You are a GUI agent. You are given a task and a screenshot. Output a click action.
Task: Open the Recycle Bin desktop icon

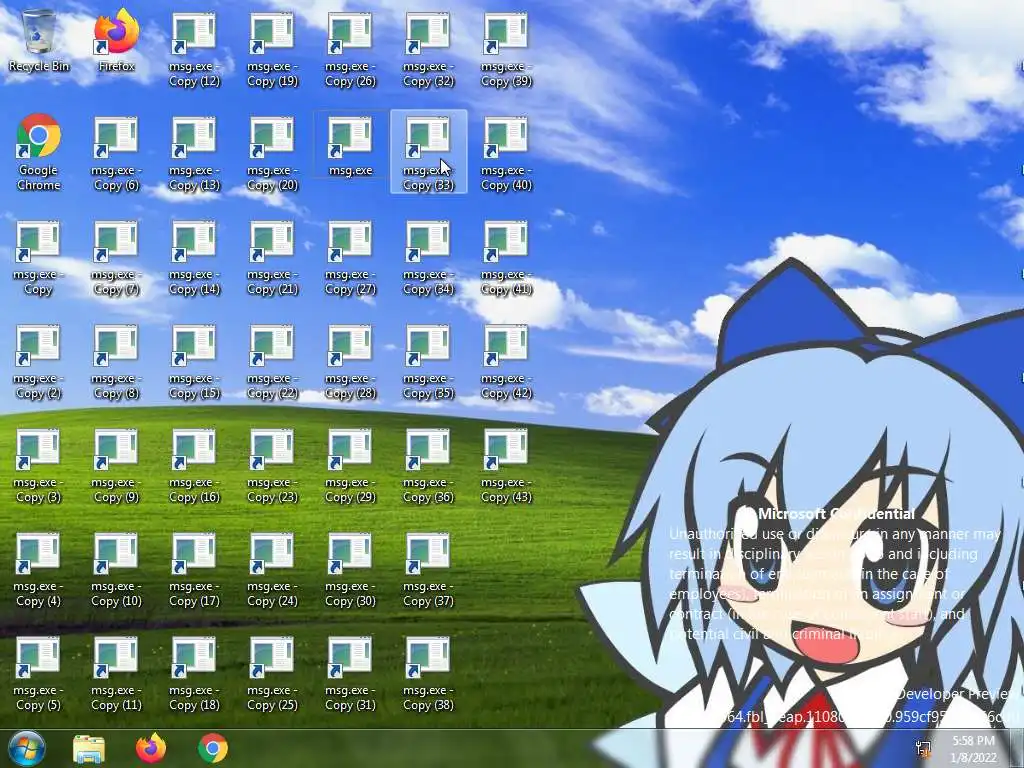pos(39,41)
